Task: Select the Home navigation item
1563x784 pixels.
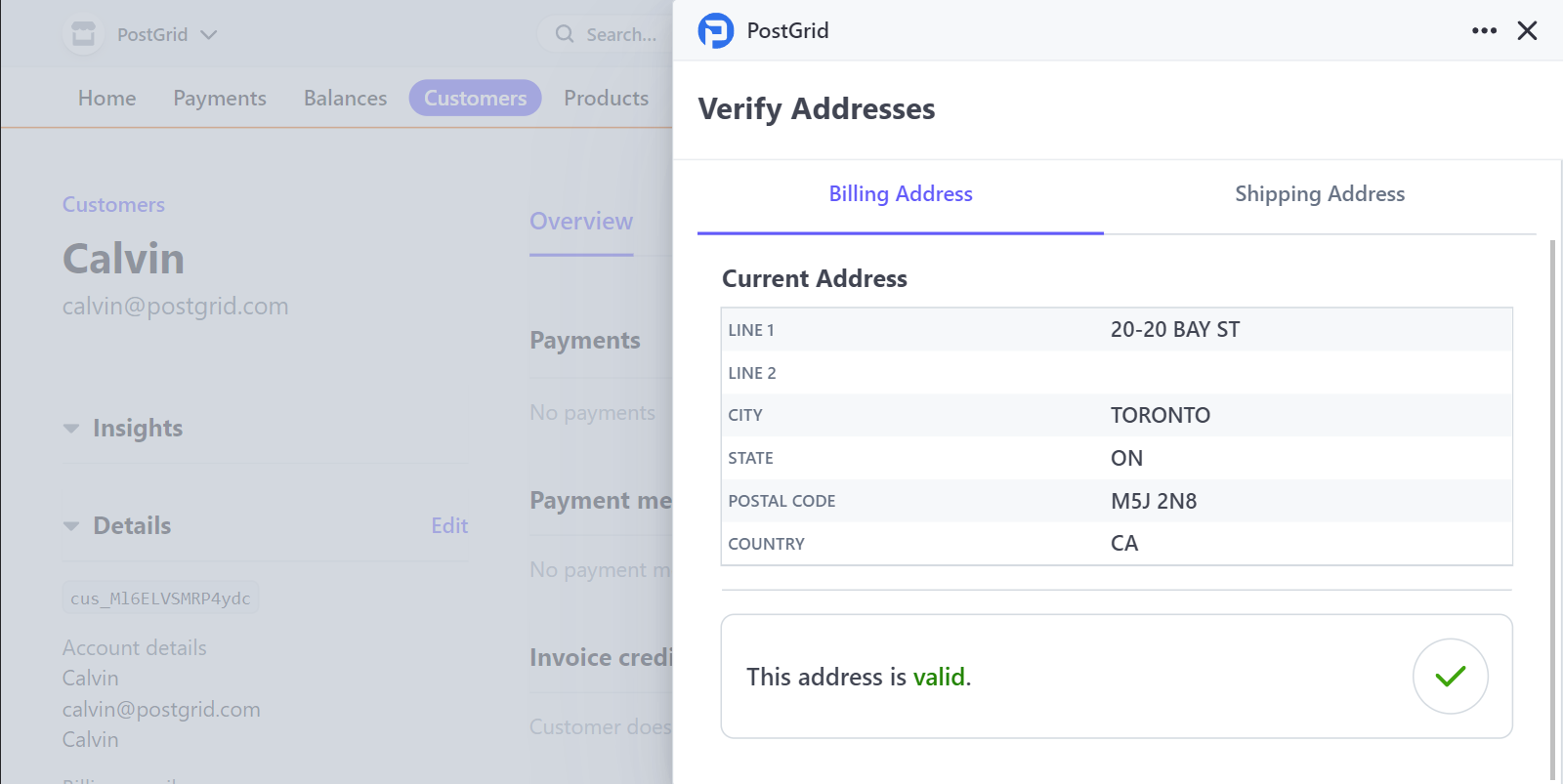Action: 106,98
